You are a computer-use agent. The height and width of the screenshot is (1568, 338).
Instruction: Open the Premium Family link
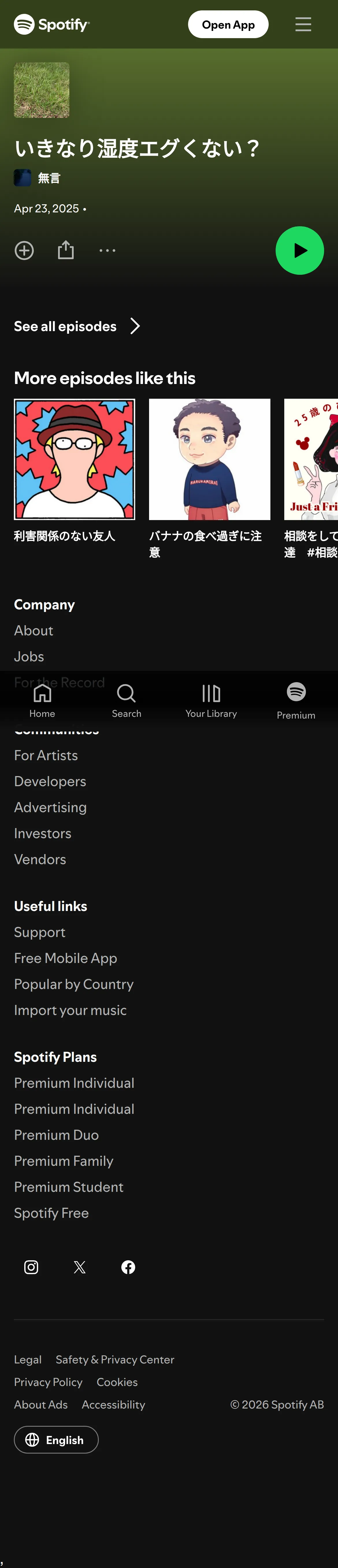tap(63, 1161)
